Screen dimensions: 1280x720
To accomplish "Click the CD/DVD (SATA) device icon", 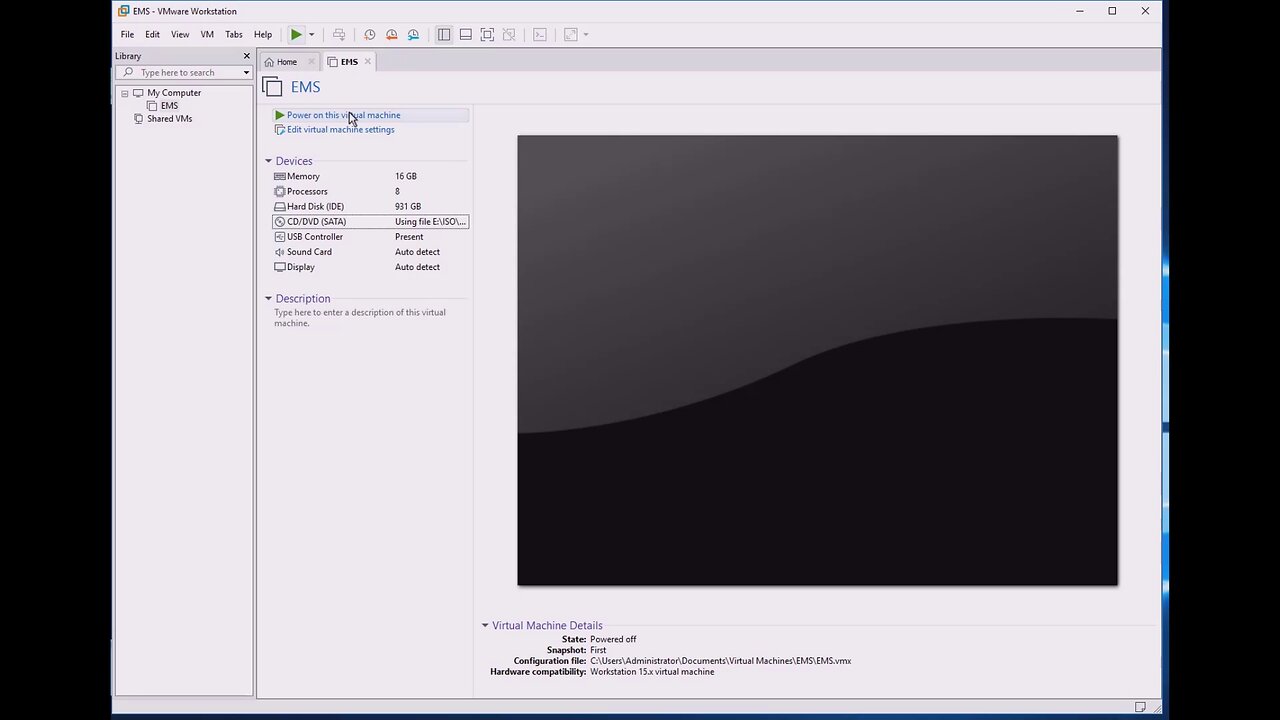I will coord(280,222).
